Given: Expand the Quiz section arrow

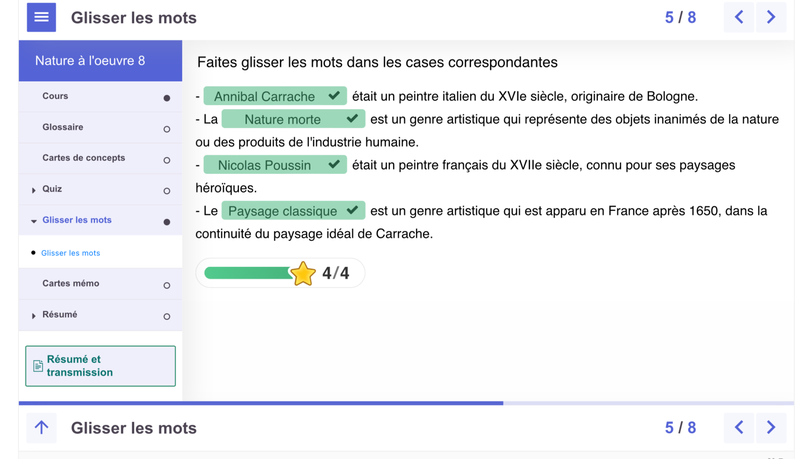Looking at the screenshot, I should tap(34, 190).
